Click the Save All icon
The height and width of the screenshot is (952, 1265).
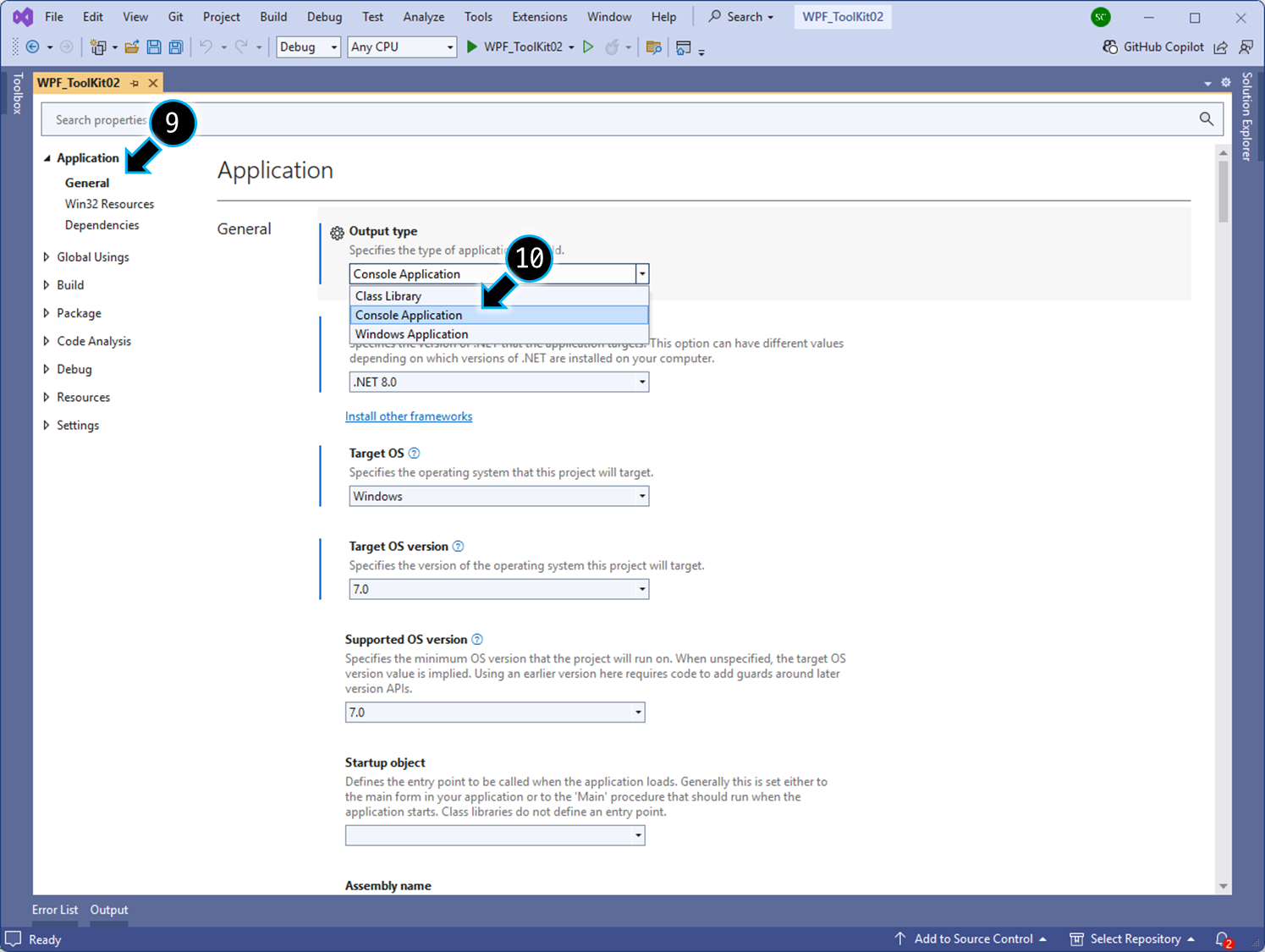click(x=176, y=47)
